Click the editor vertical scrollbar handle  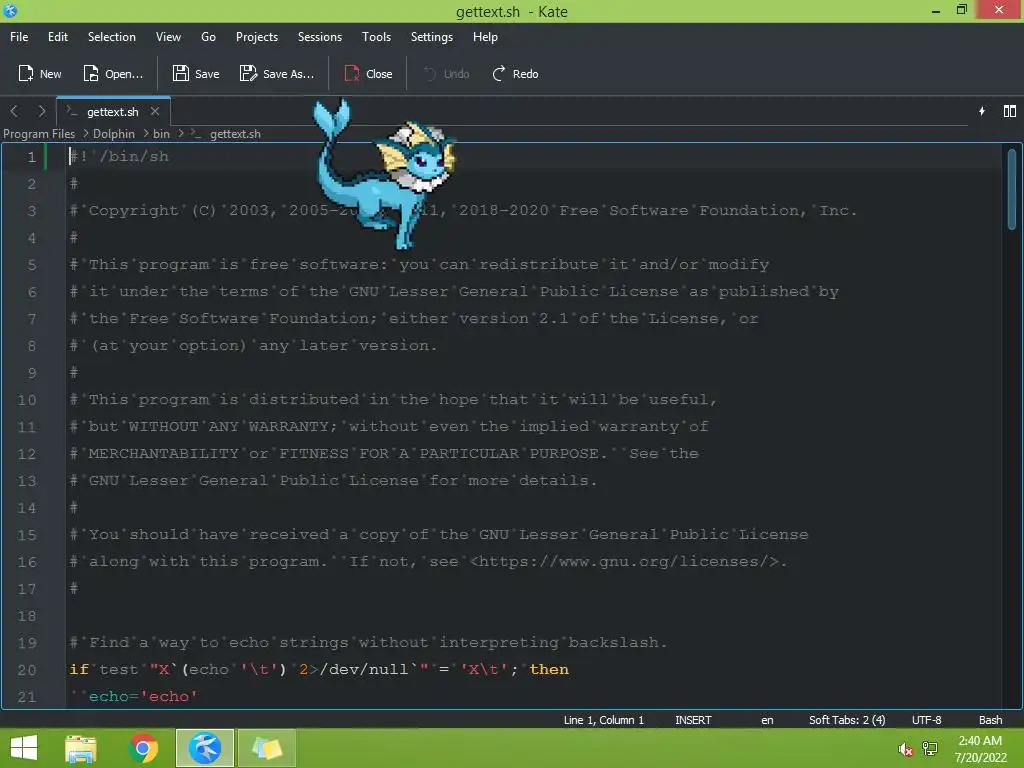1012,189
